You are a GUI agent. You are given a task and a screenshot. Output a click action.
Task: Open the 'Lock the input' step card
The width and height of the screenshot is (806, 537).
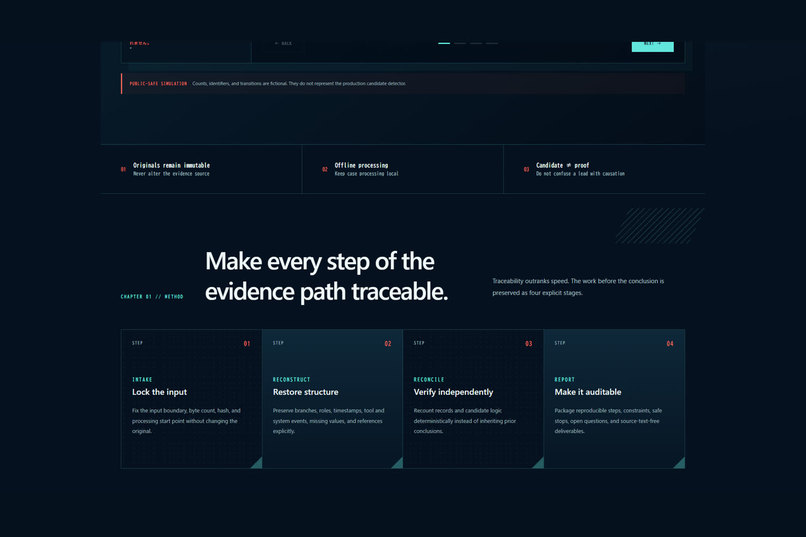tap(191, 399)
